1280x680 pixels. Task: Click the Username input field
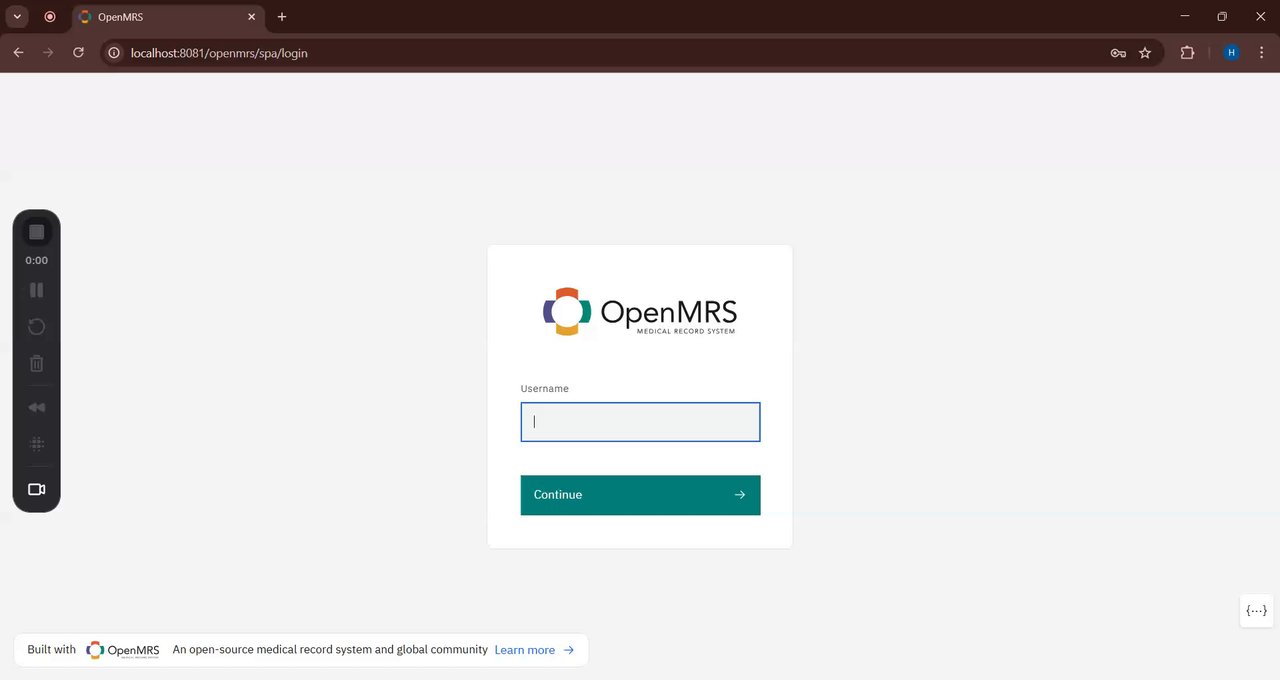pos(640,422)
